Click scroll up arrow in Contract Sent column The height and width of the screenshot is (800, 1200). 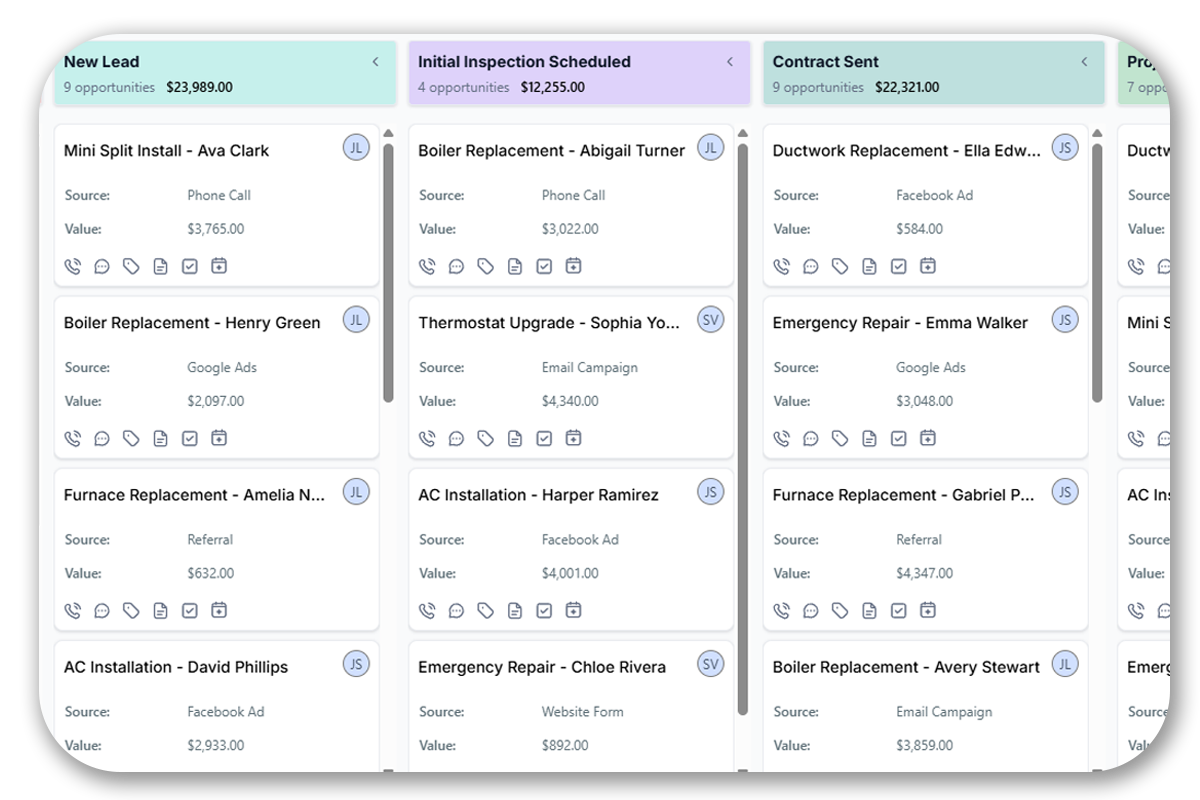click(1097, 133)
